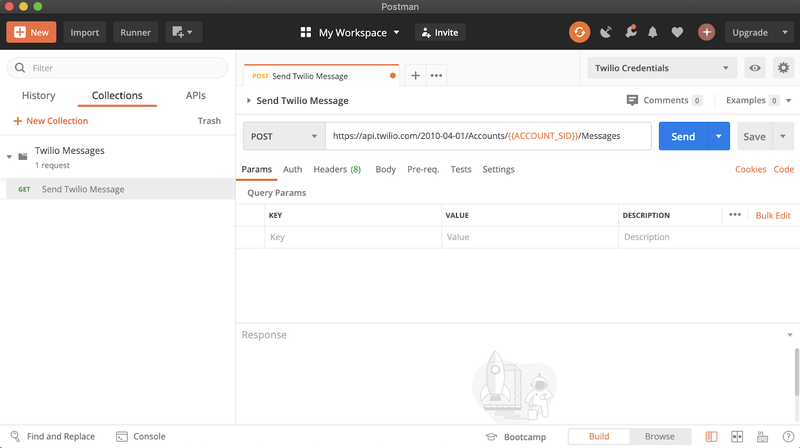Screen dimensions: 800x448
Task: Open the satellite capture requests icon
Action: tap(606, 32)
